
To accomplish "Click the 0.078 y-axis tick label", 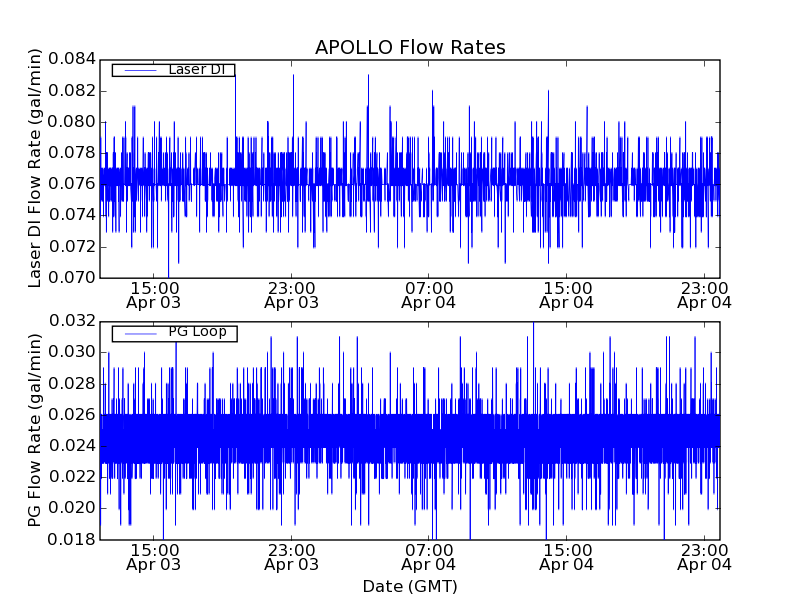I will coord(72,153).
